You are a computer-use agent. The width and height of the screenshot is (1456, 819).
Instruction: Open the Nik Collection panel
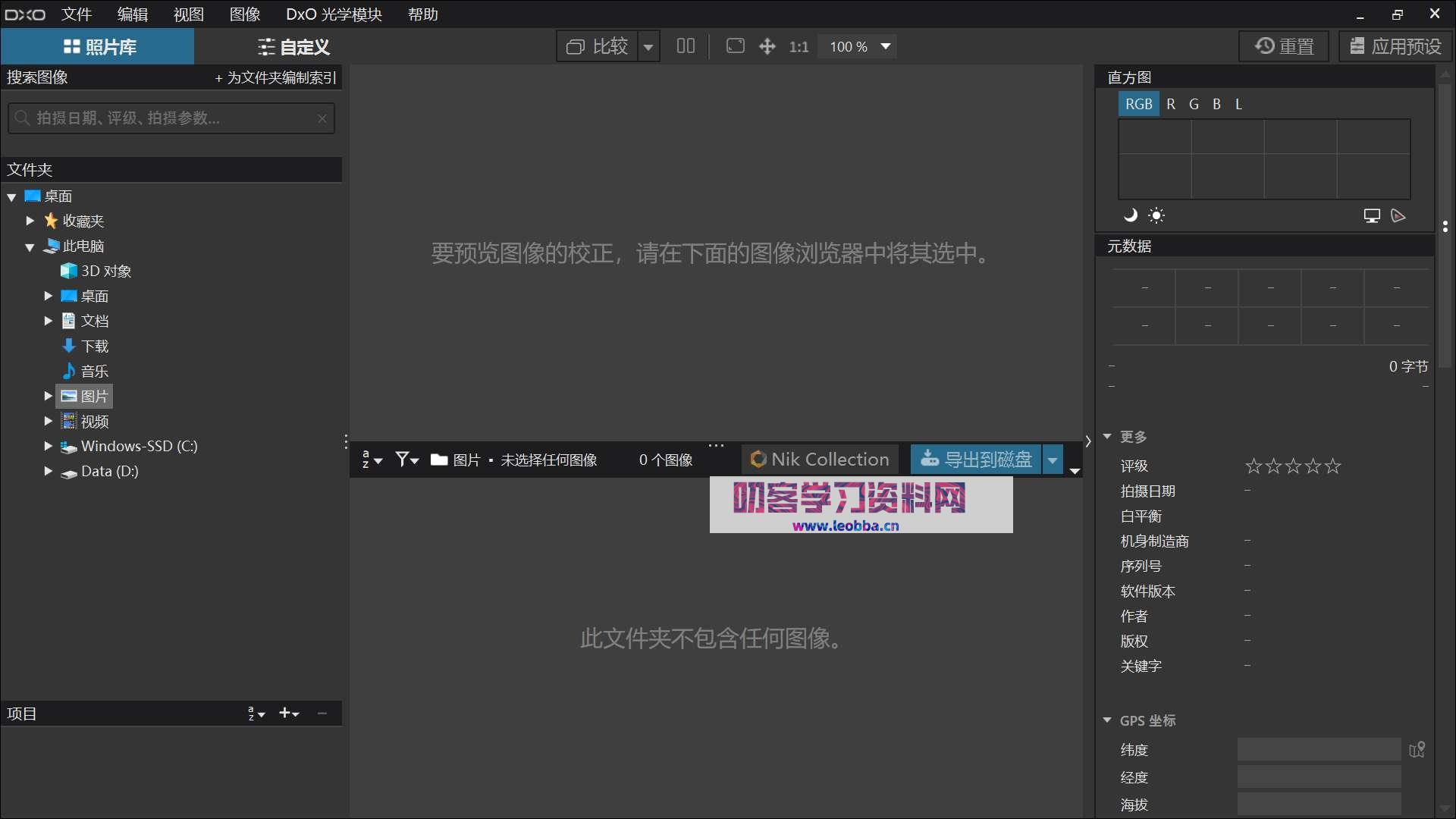click(x=819, y=459)
